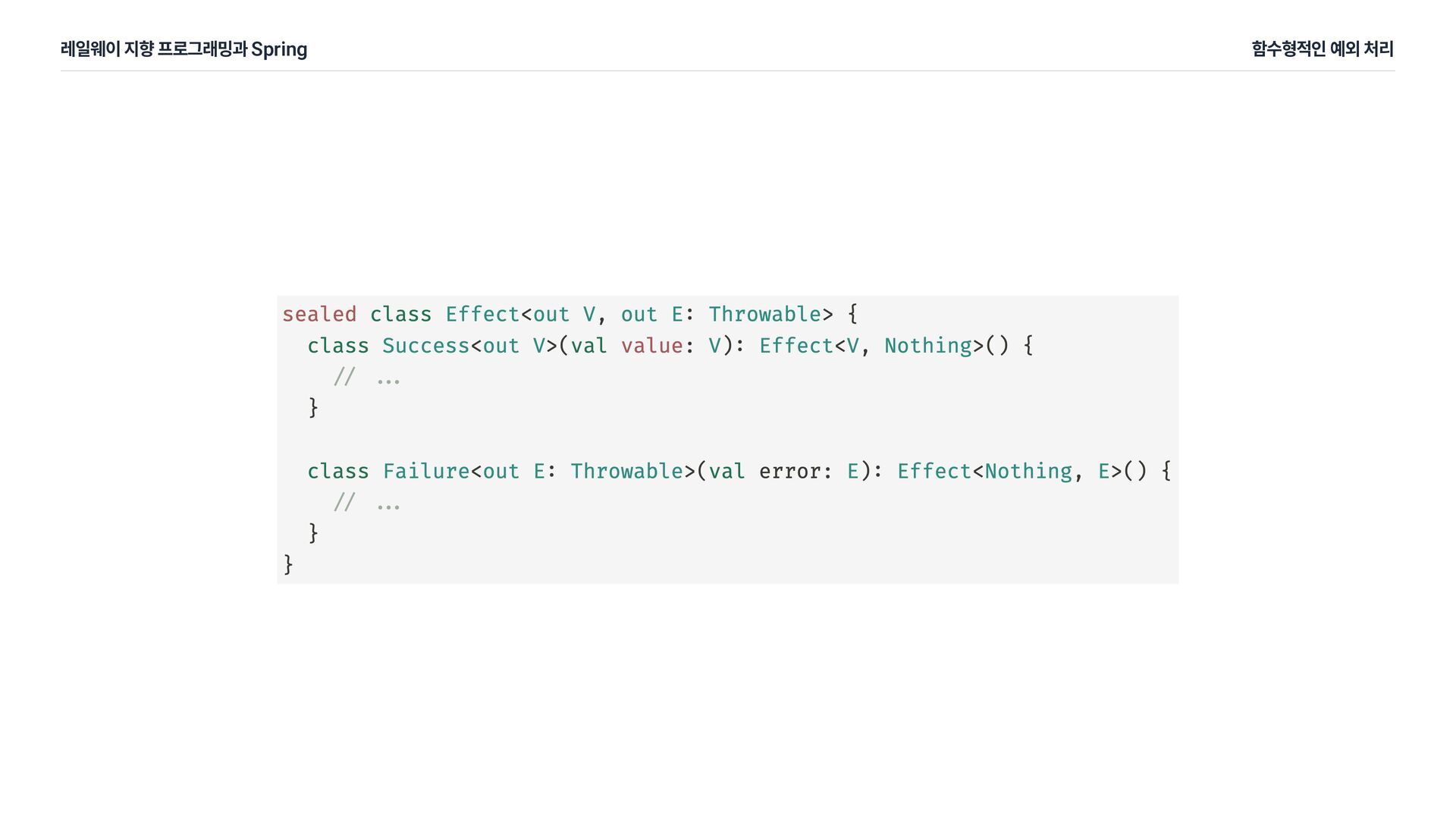The image size is (1456, 819).
Task: Click the section label '함수형적인 예외 처리'
Action: pos(1323,49)
